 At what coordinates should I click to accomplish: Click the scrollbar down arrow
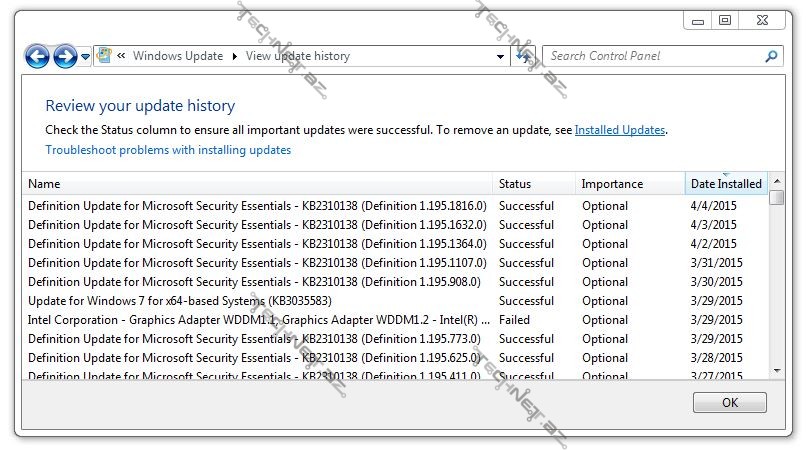pyautogui.click(x=777, y=370)
